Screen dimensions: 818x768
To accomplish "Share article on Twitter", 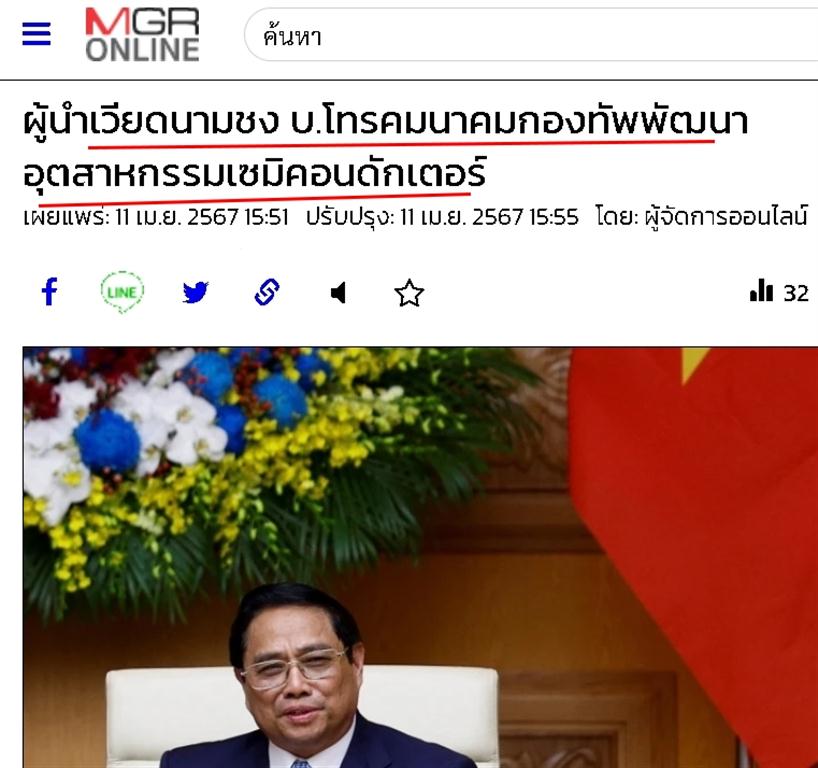I will [x=196, y=292].
